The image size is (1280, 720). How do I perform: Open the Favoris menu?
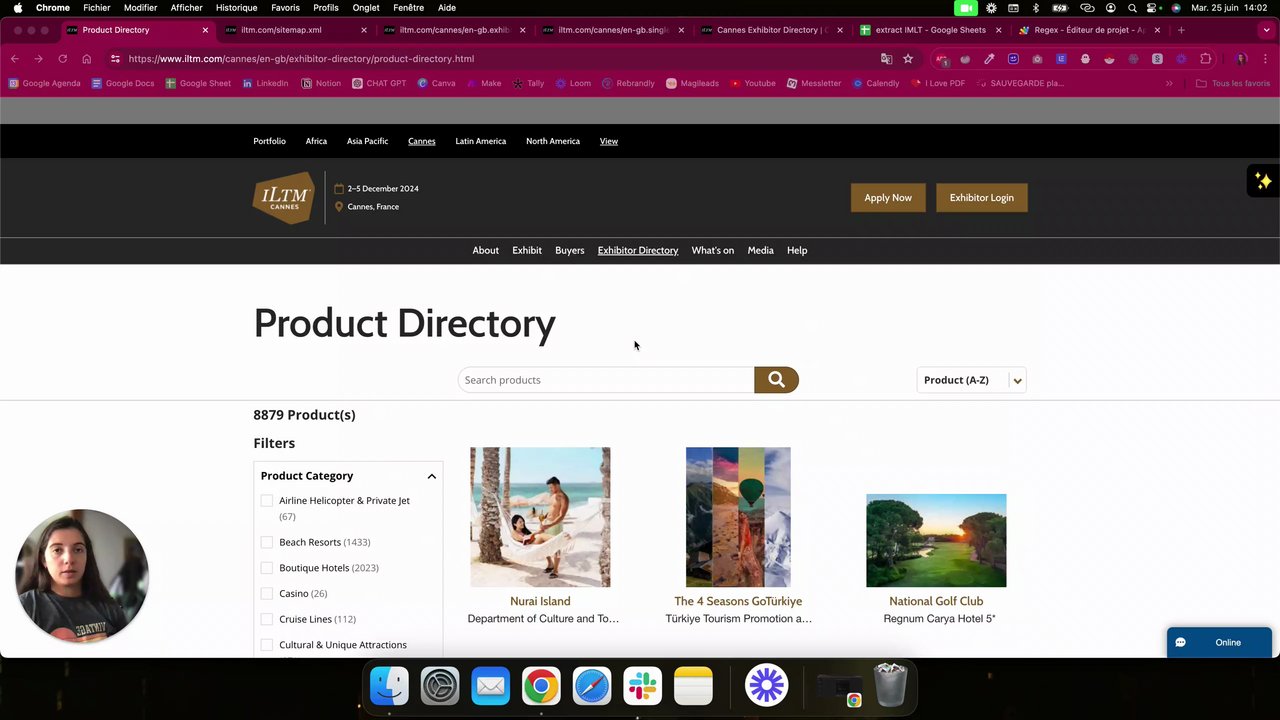click(285, 8)
